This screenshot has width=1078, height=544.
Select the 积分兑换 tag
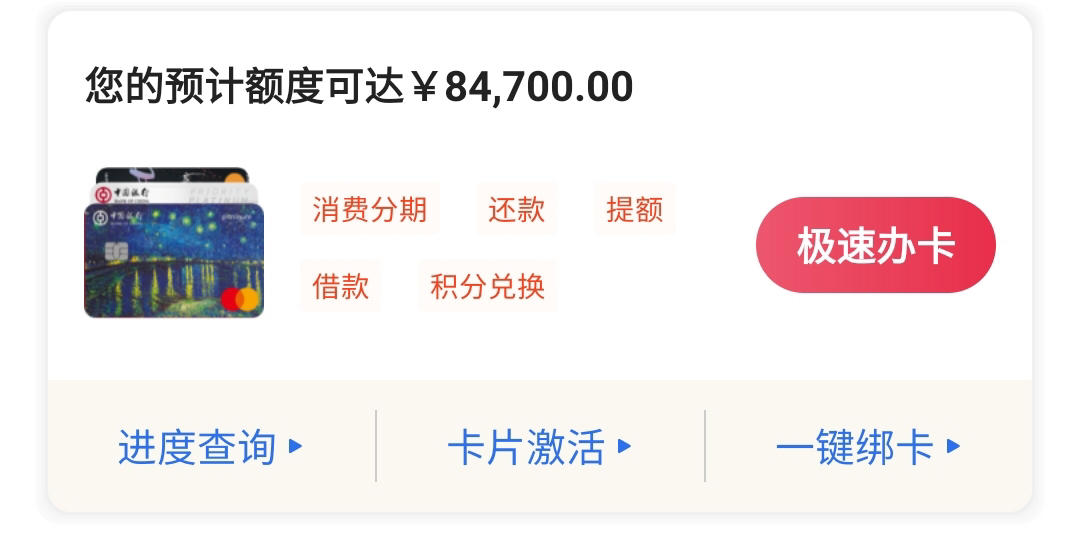(x=487, y=286)
